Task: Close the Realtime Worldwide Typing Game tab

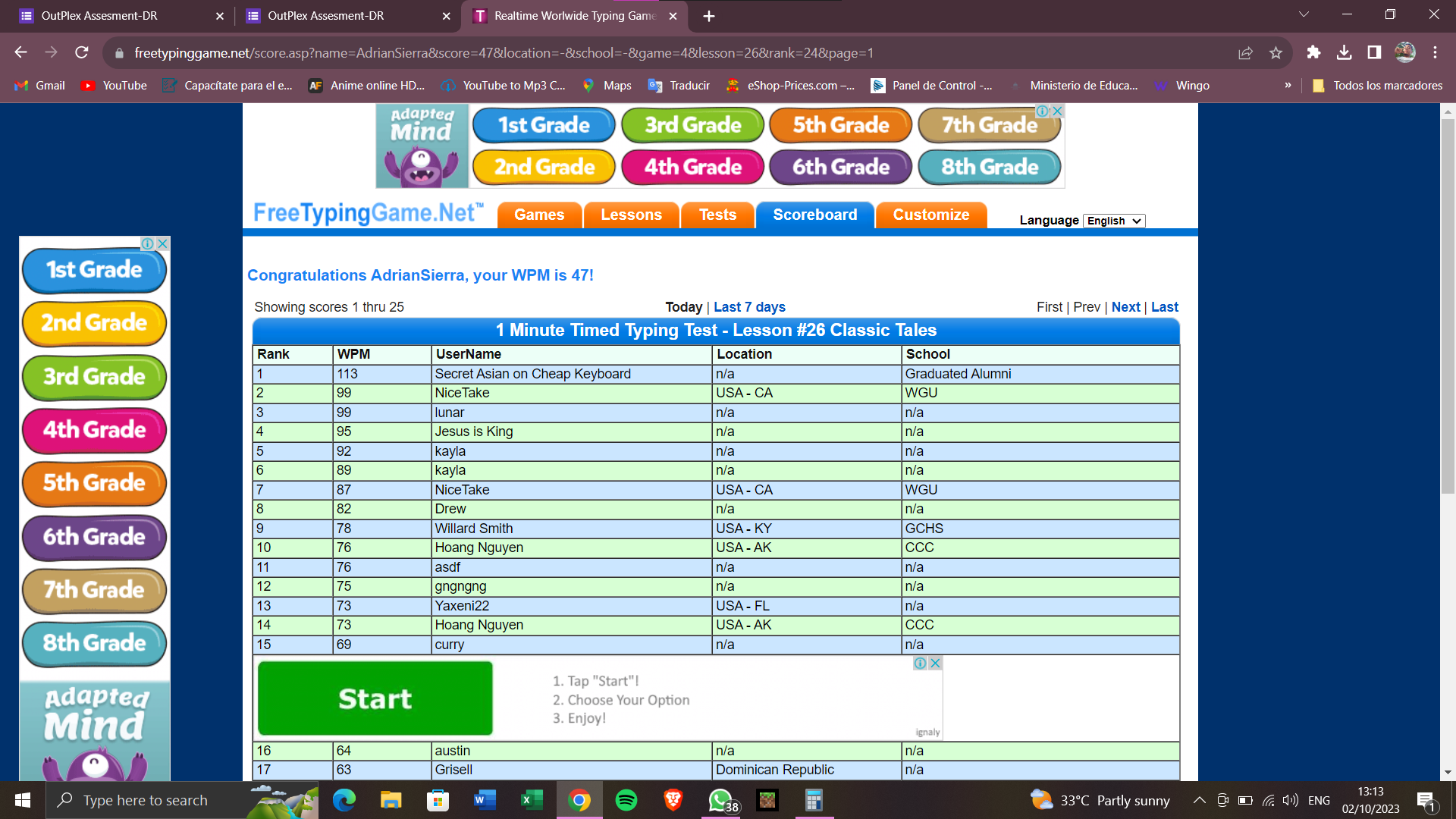Action: pyautogui.click(x=673, y=16)
